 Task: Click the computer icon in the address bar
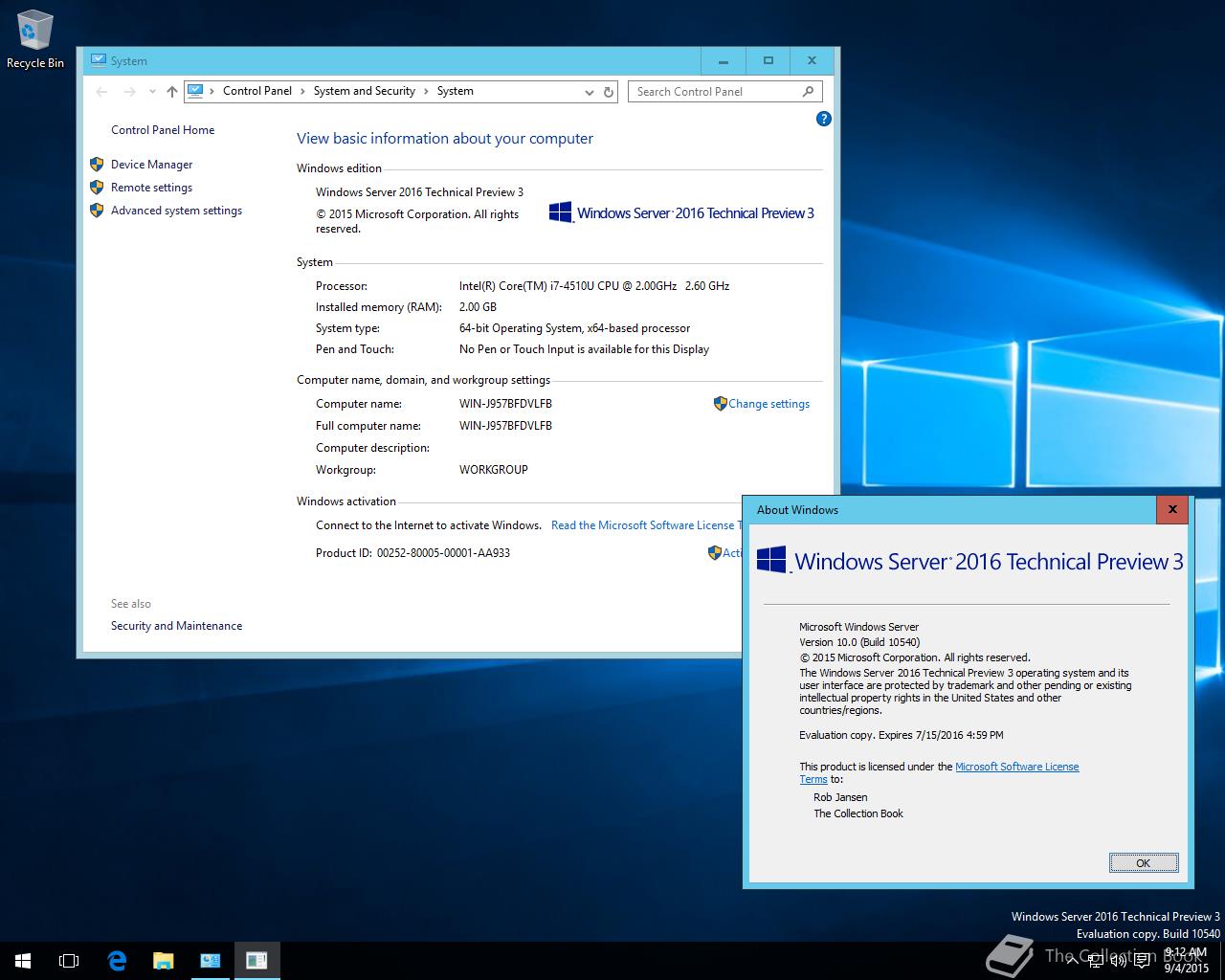pyautogui.click(x=195, y=91)
